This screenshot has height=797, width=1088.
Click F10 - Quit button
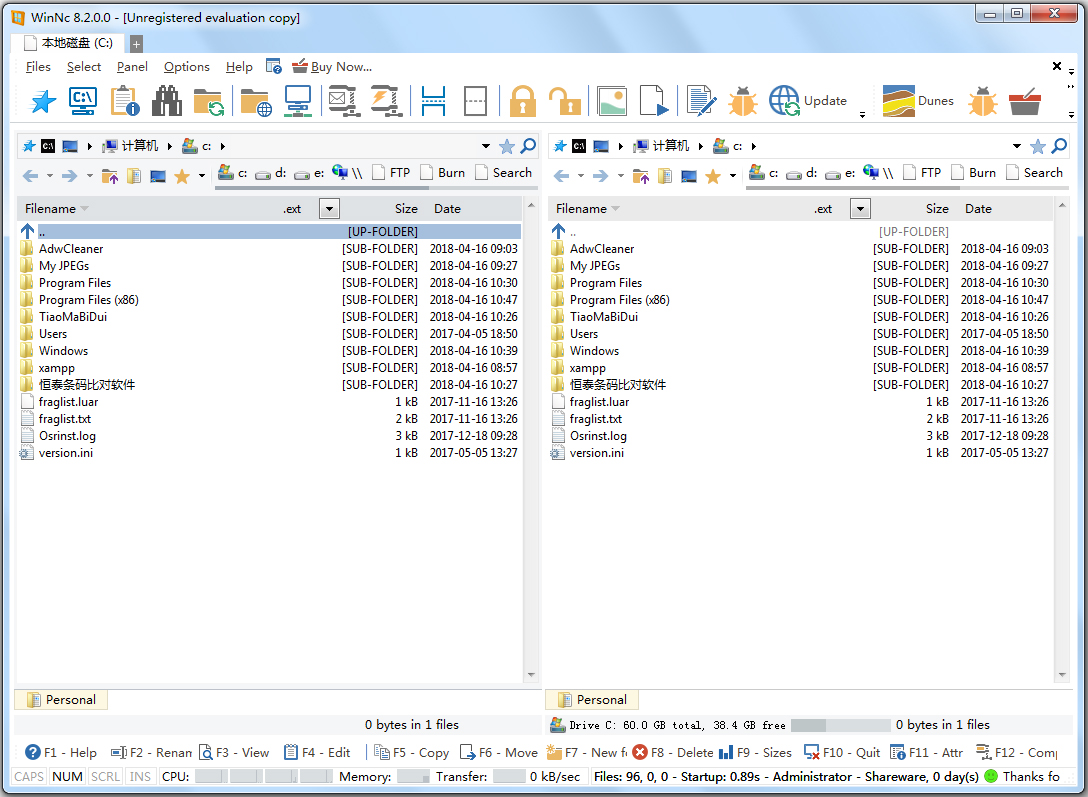[842, 753]
